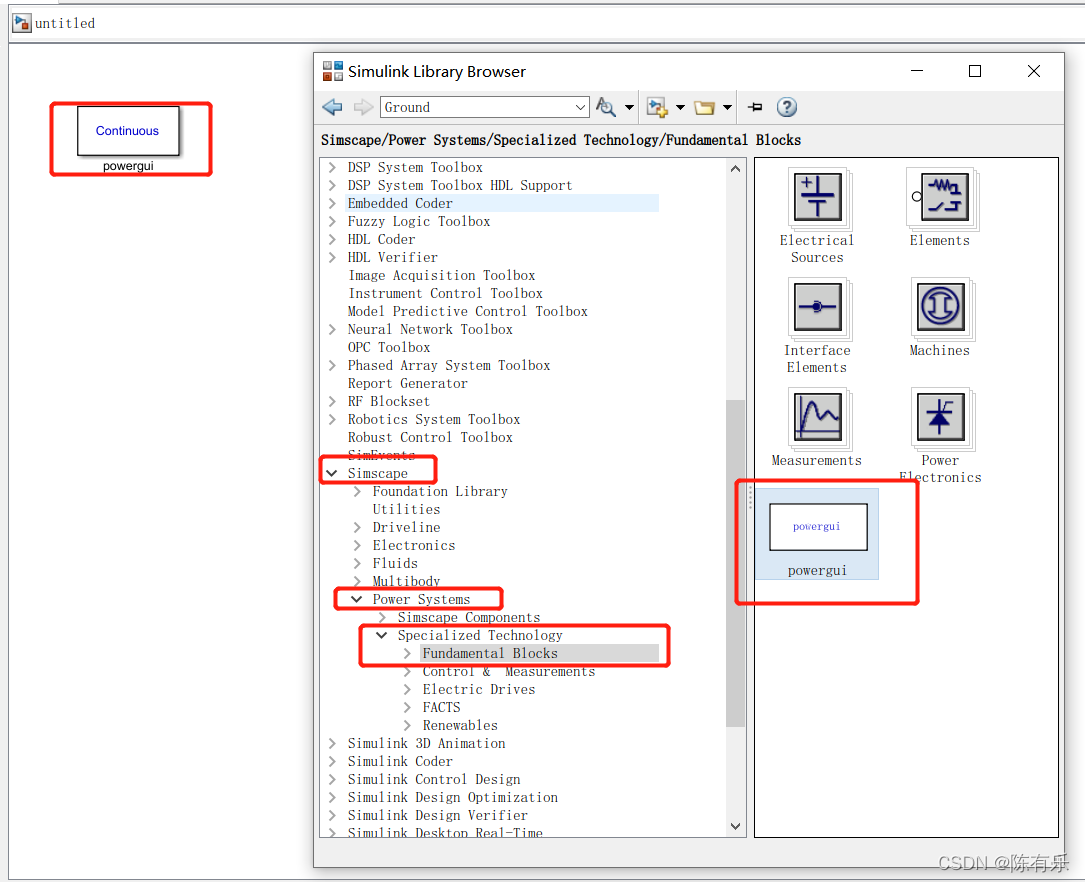Screen dimensions: 1085x882
Task: Expand the FACTS node
Action: coord(407,707)
